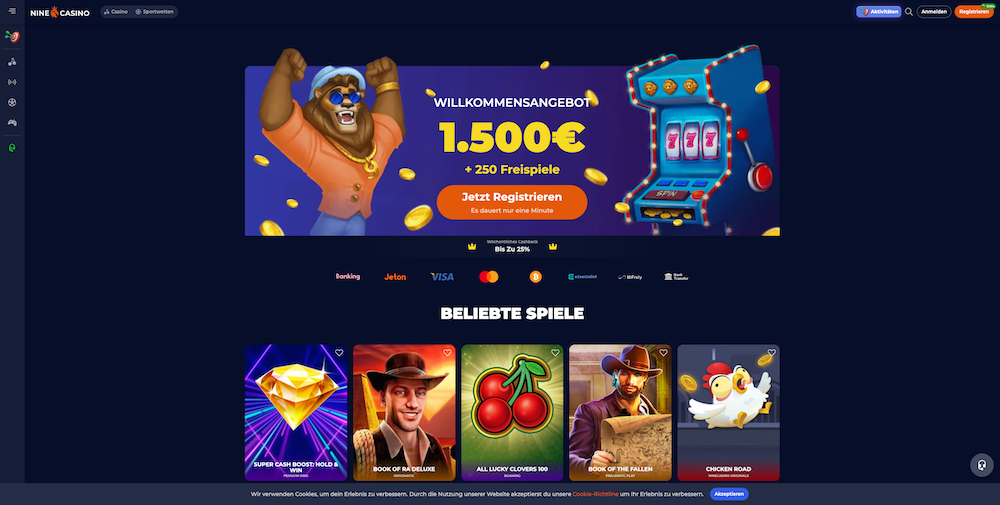
Task: Switch to the Sportwetten tab
Action: 154,11
